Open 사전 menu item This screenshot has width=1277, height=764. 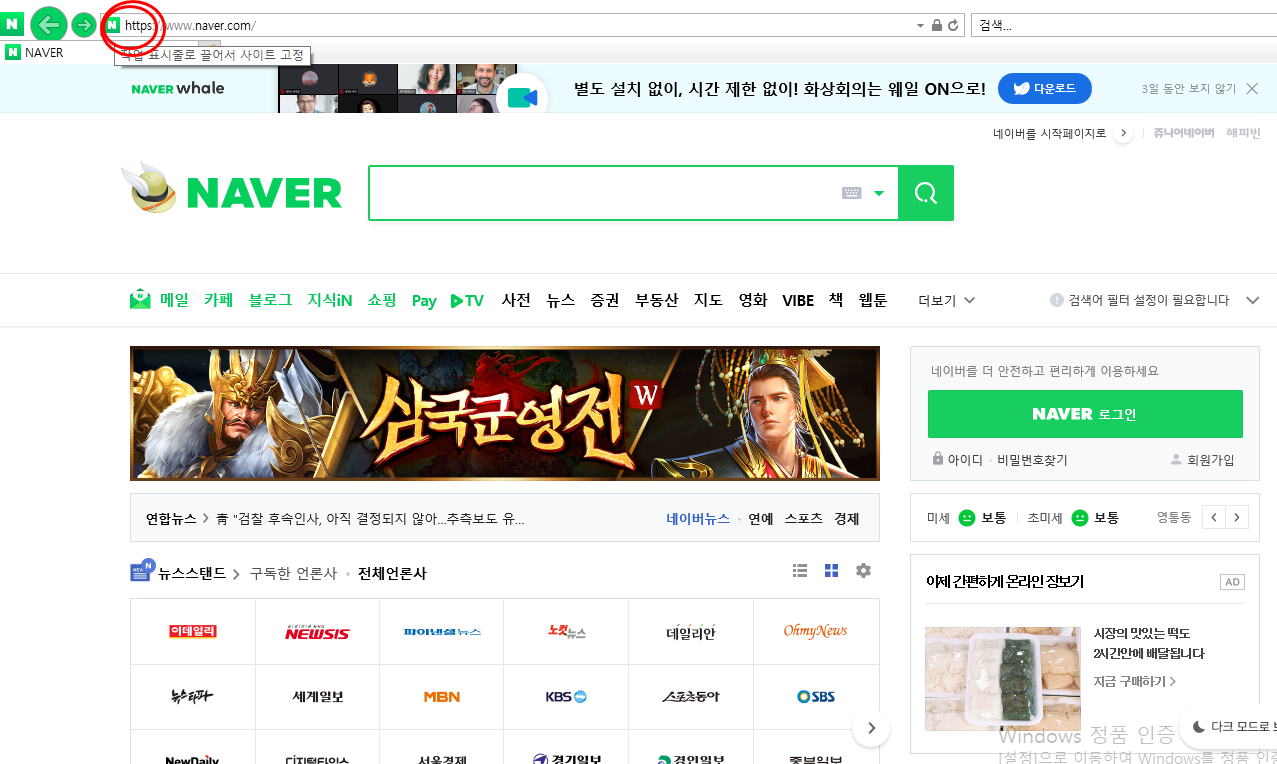516,299
